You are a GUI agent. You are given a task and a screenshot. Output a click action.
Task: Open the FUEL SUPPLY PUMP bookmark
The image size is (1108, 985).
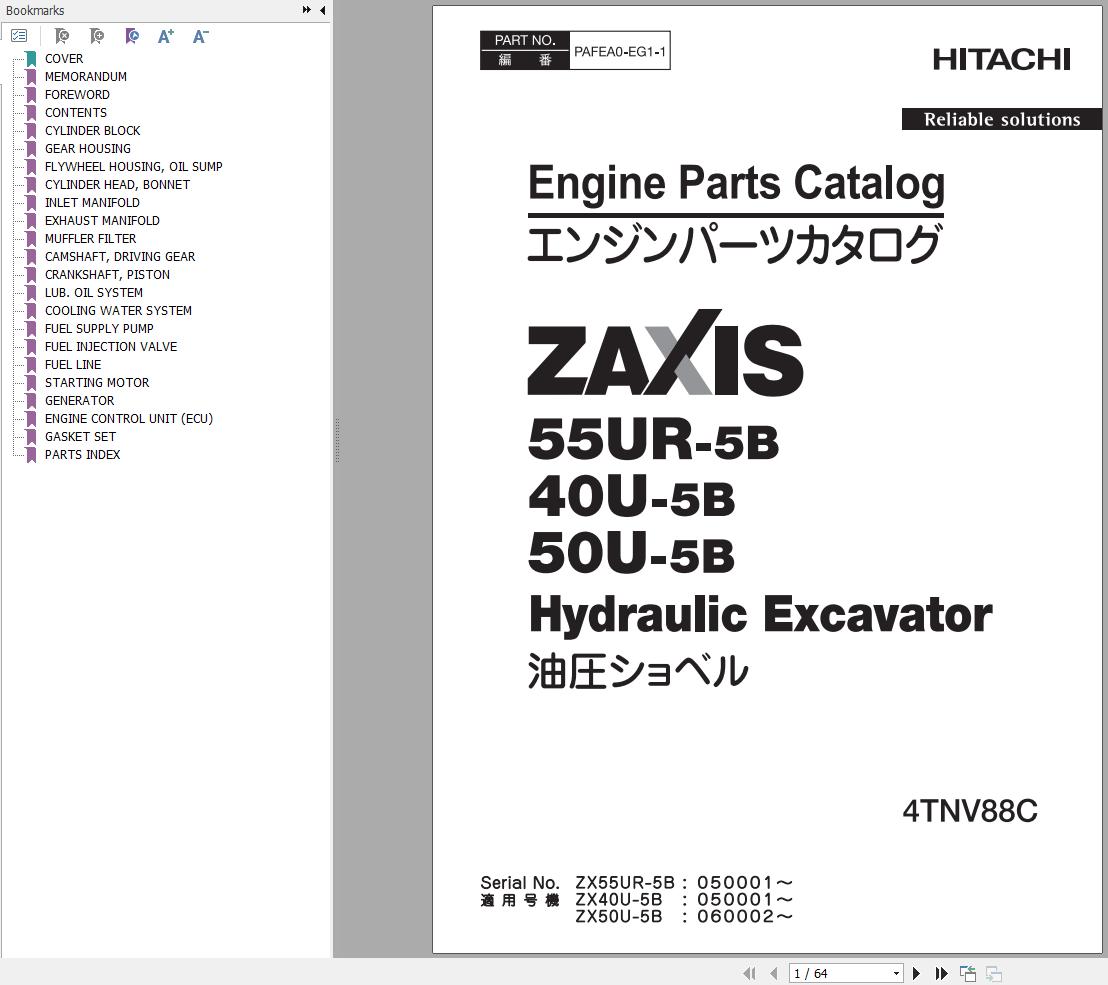pyautogui.click(x=99, y=328)
